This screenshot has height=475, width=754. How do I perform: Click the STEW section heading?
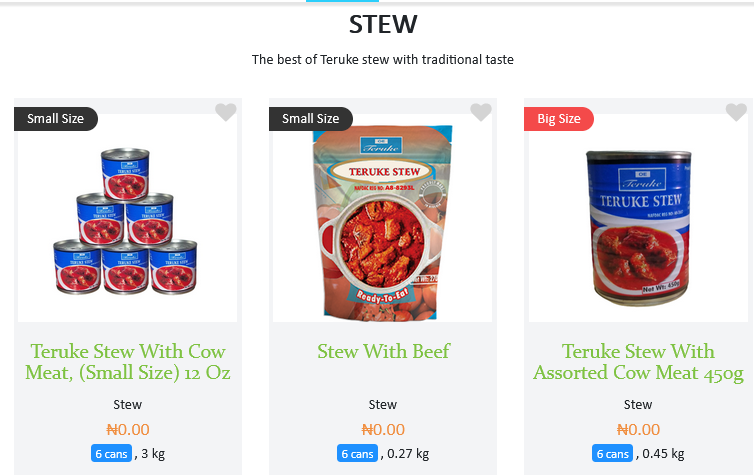383,24
